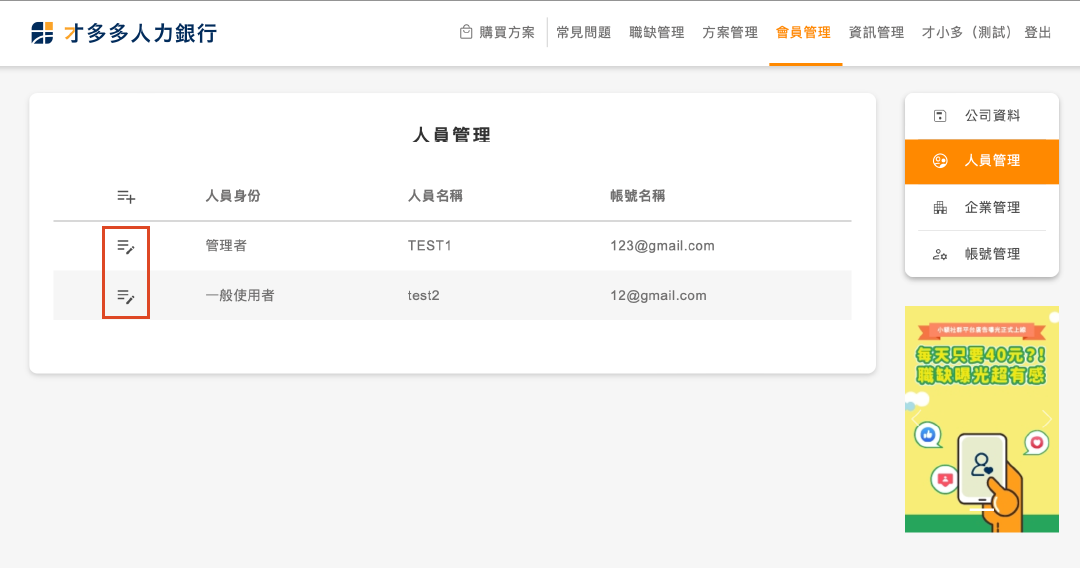
Task: Click the 才小多（測試）account name
Action: [x=966, y=33]
